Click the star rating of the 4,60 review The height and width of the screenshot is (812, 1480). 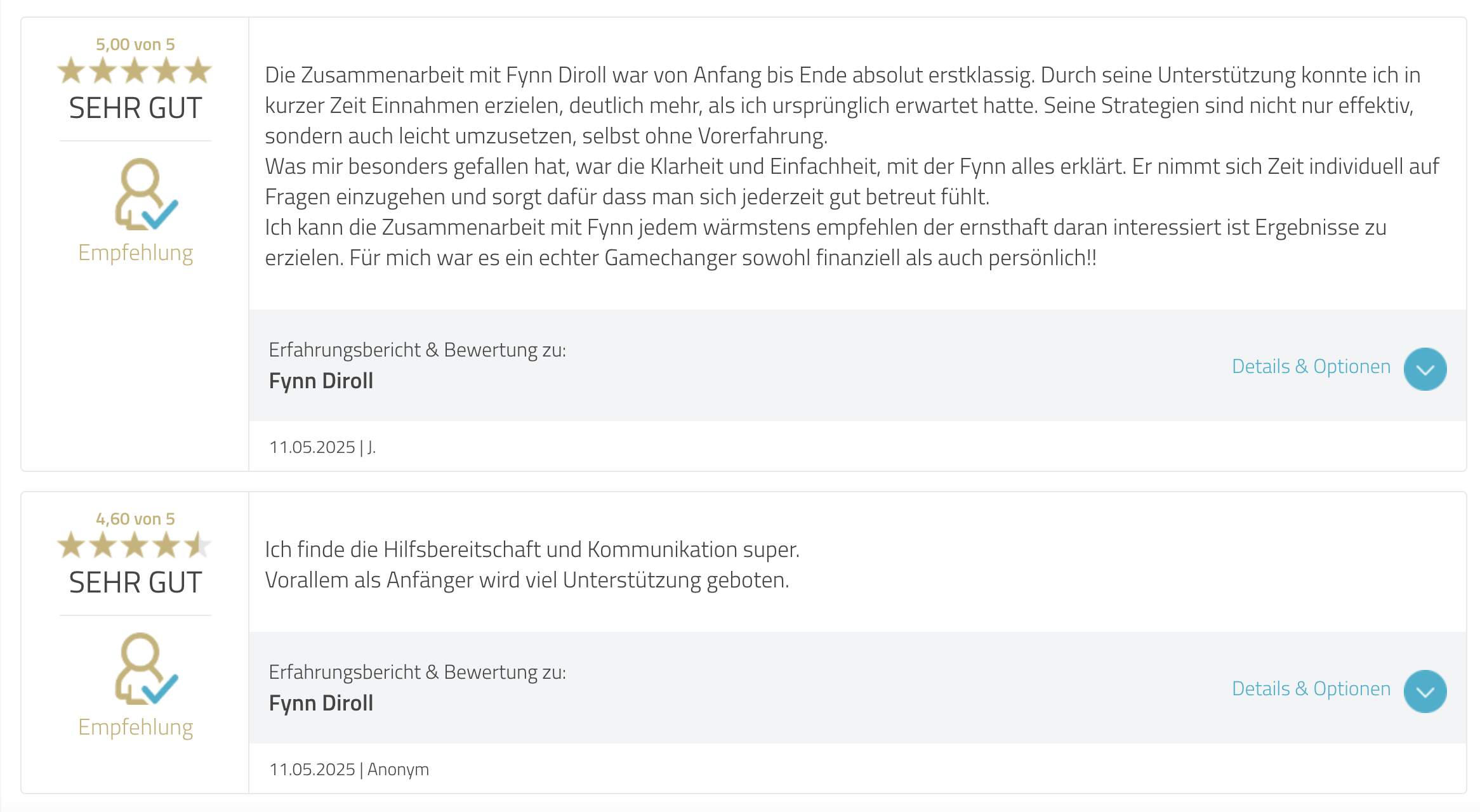coord(135,545)
